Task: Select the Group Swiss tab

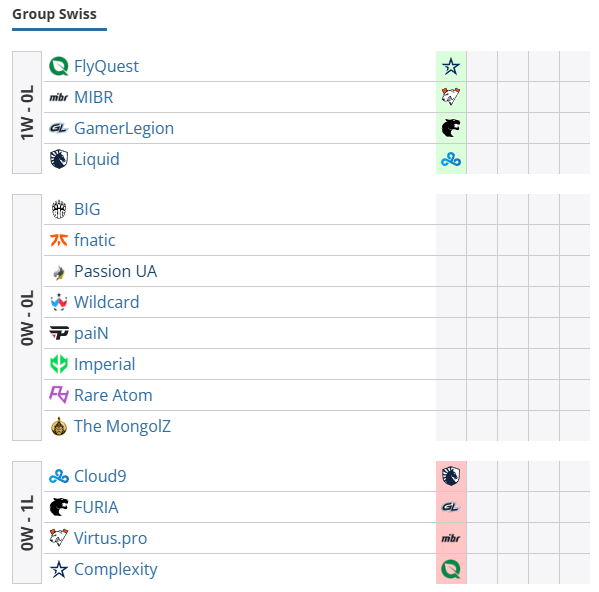Action: 55,14
